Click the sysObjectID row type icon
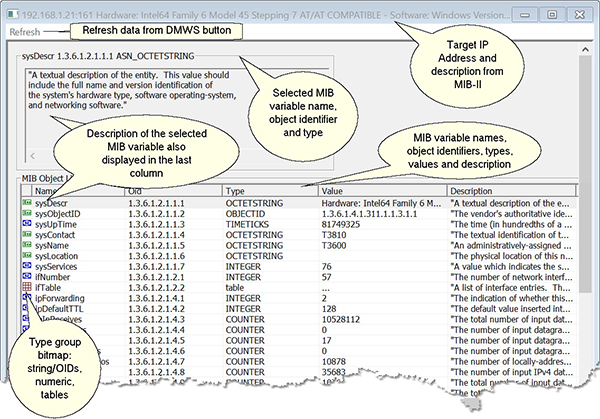Image resolution: width=600 pixels, height=419 pixels. (26, 214)
